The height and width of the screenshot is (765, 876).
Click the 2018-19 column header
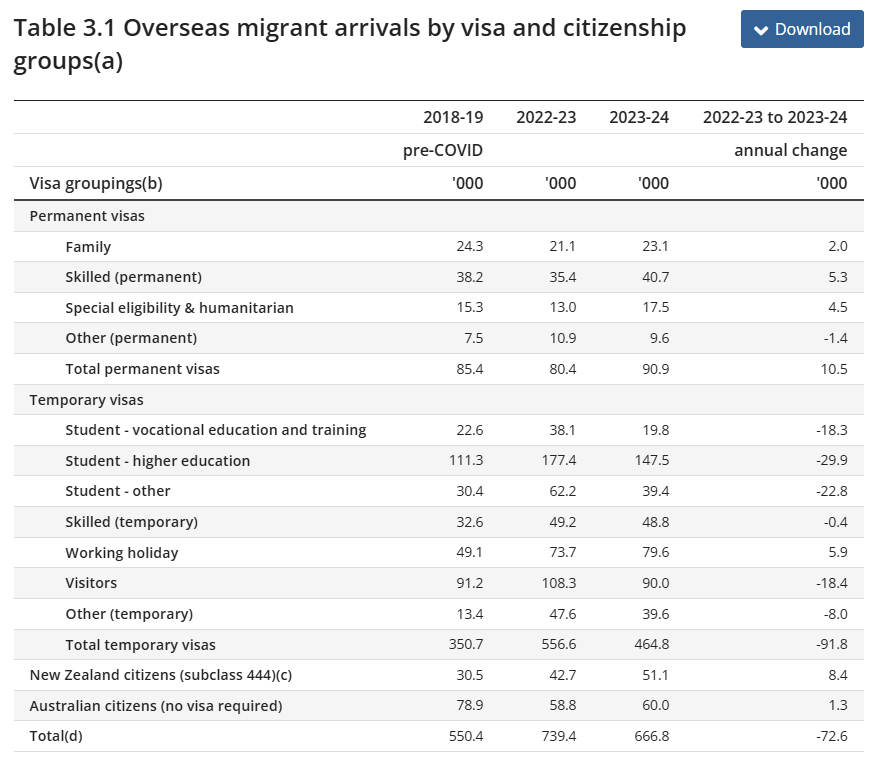[x=453, y=117]
